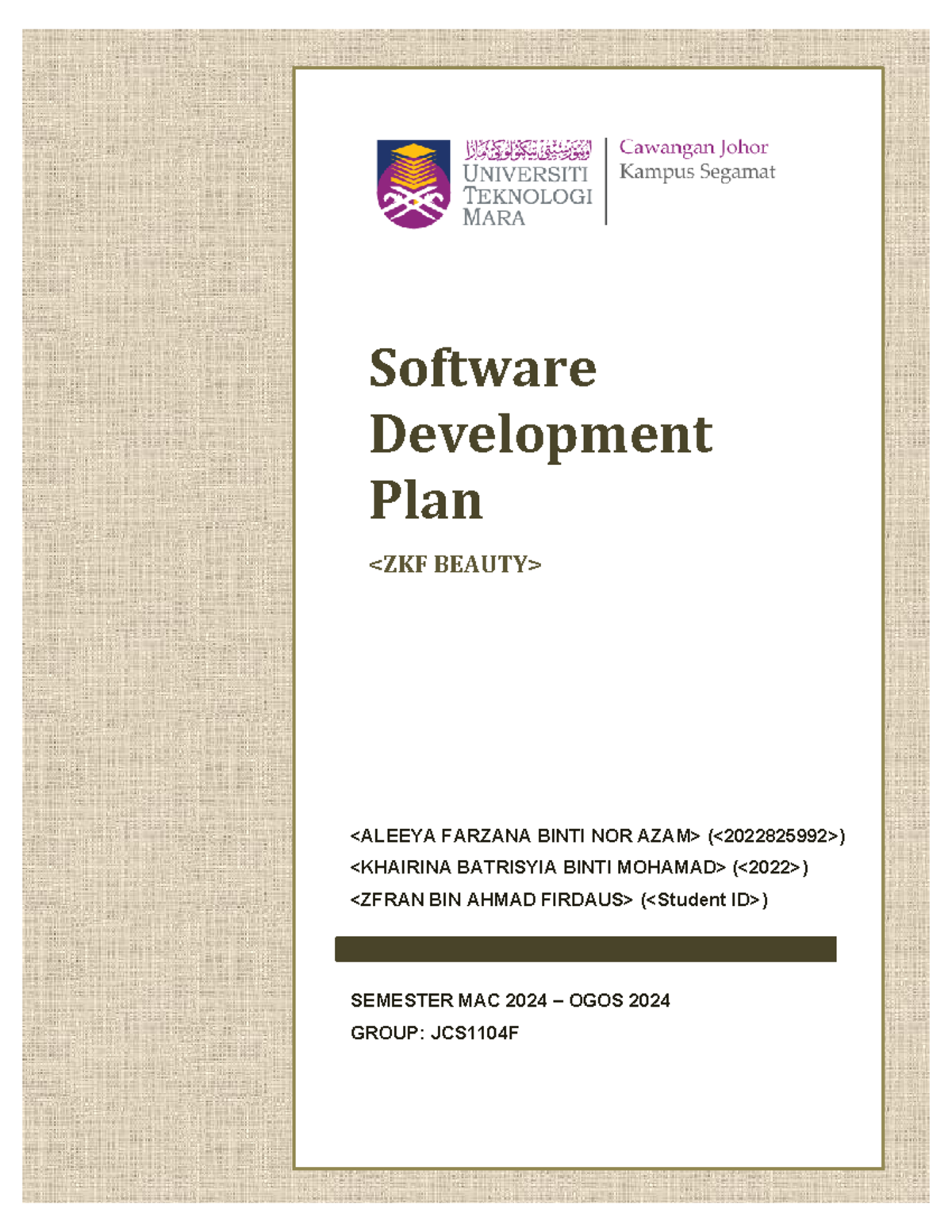Image resolution: width=952 pixels, height=1232 pixels.
Task: Click the SEMESTER MAC 2024 – OGOS 2024 line
Action: [x=512, y=1001]
